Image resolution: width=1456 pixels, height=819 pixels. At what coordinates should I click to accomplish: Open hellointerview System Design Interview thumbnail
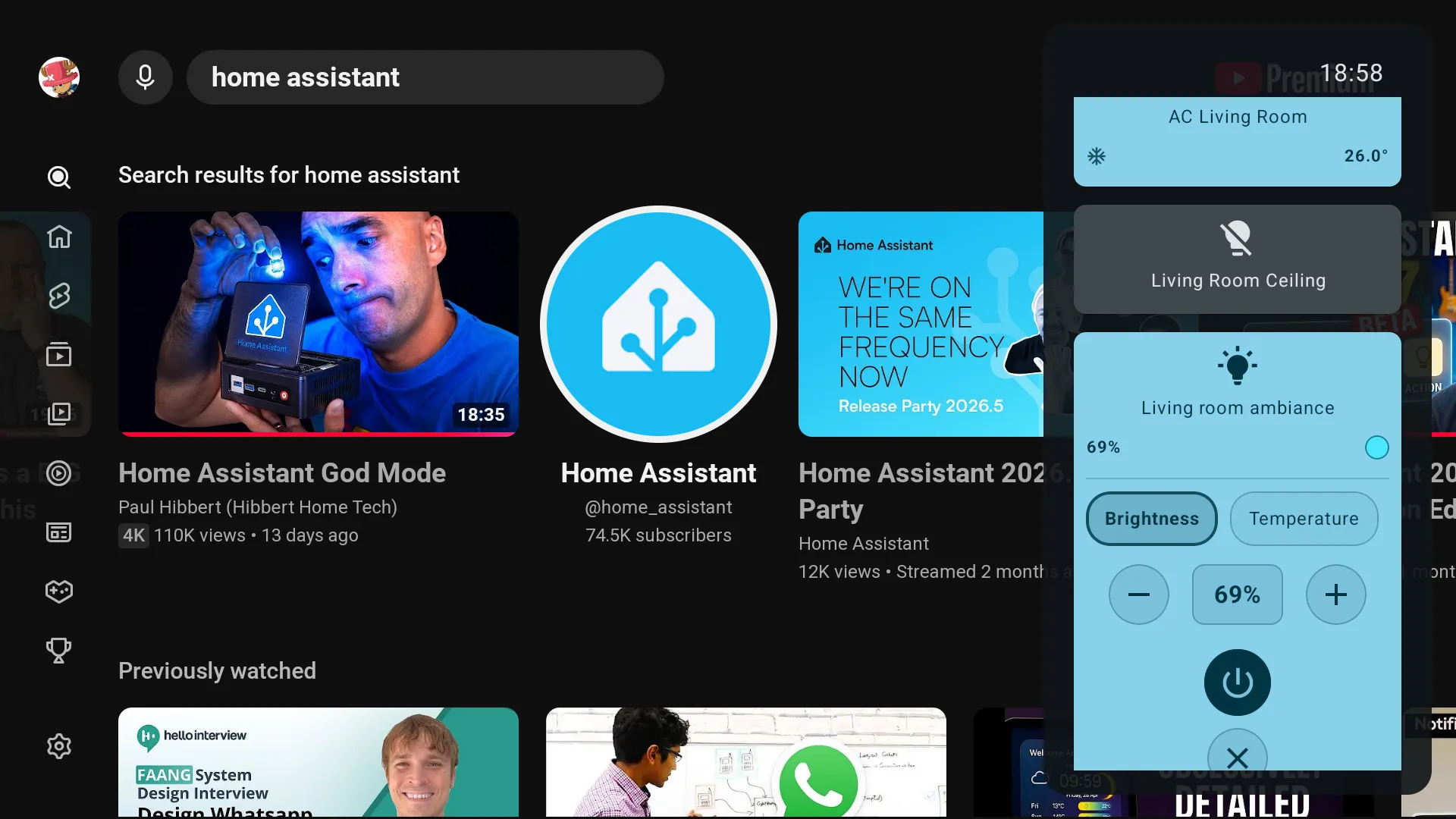point(318,762)
